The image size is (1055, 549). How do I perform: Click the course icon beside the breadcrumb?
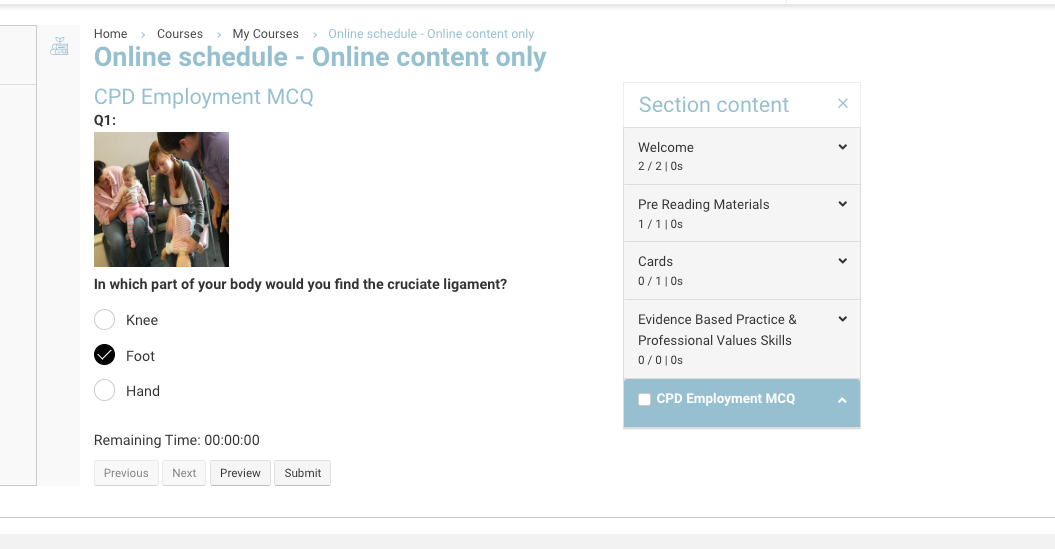60,46
